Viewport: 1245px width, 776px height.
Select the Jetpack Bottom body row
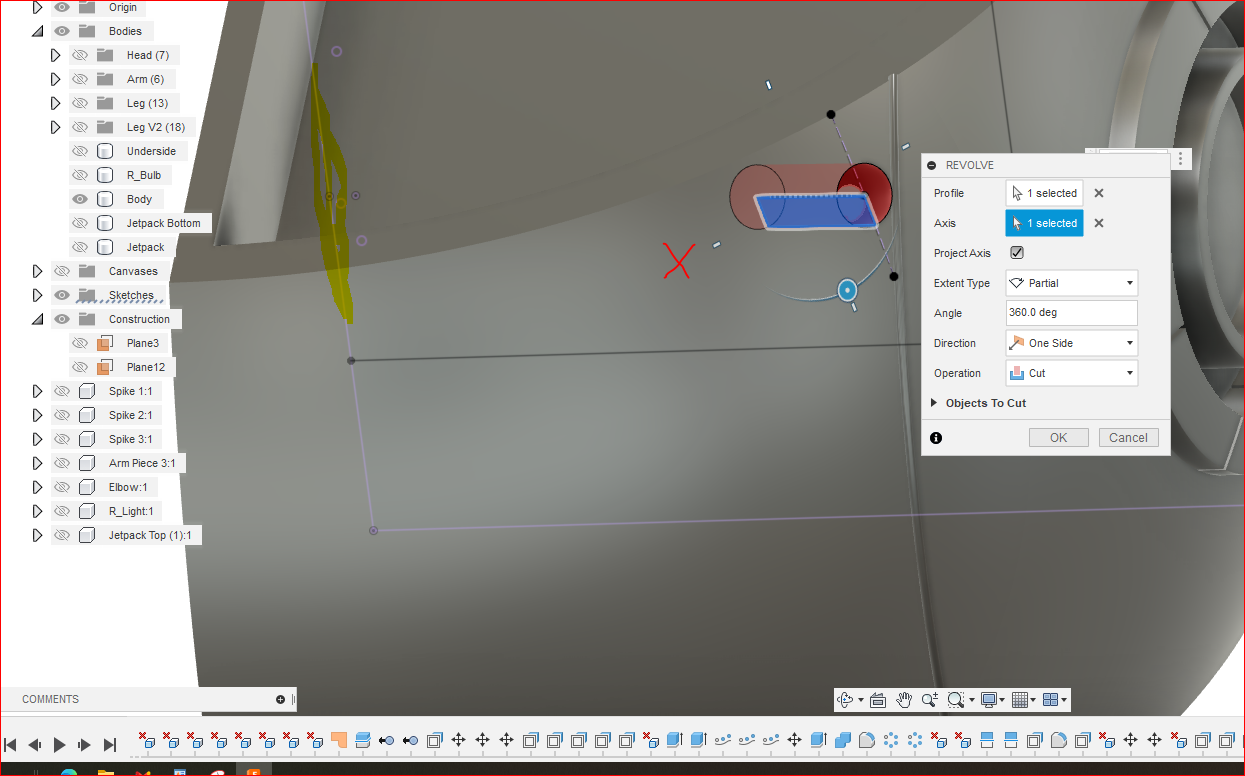140,223
